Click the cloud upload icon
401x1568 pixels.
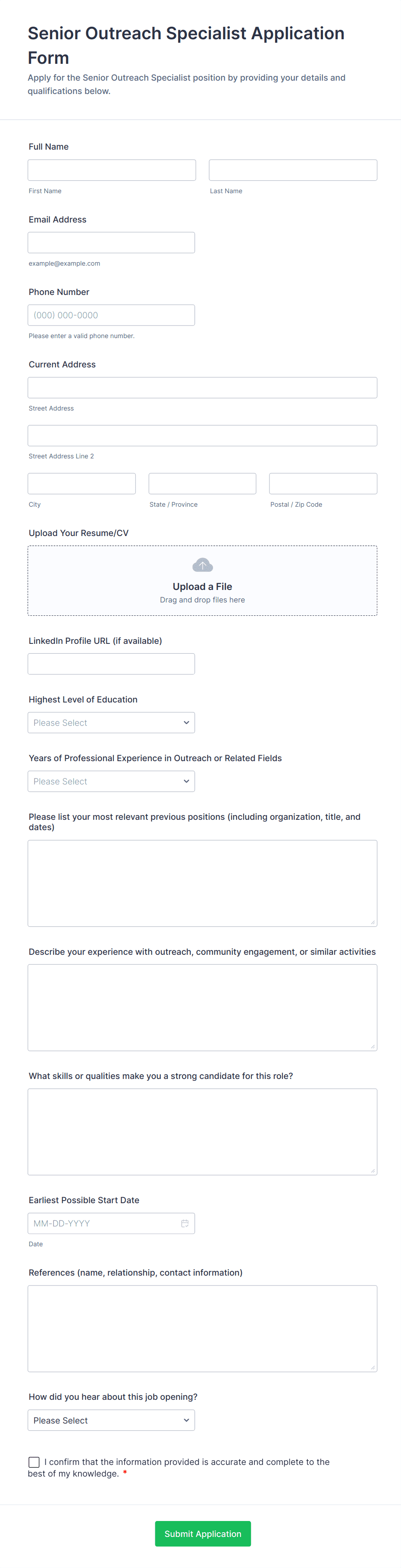coord(202,565)
